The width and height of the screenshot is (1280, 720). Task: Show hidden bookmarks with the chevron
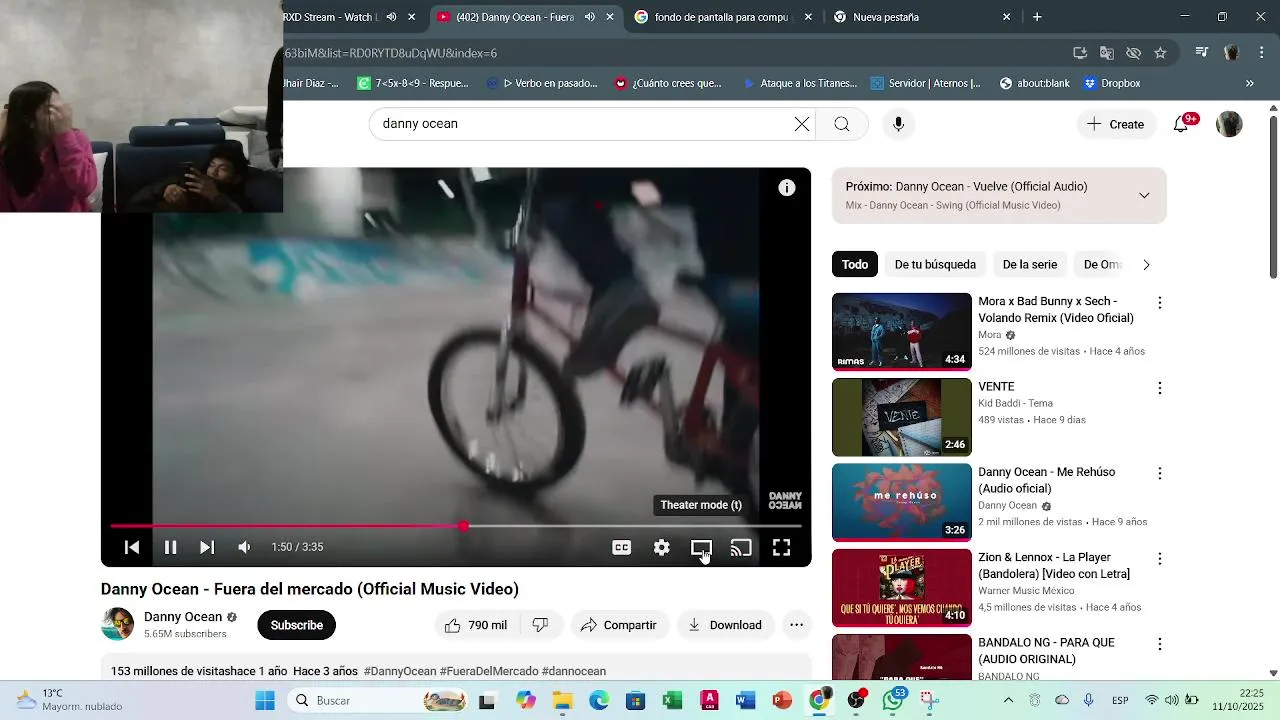tap(1250, 83)
